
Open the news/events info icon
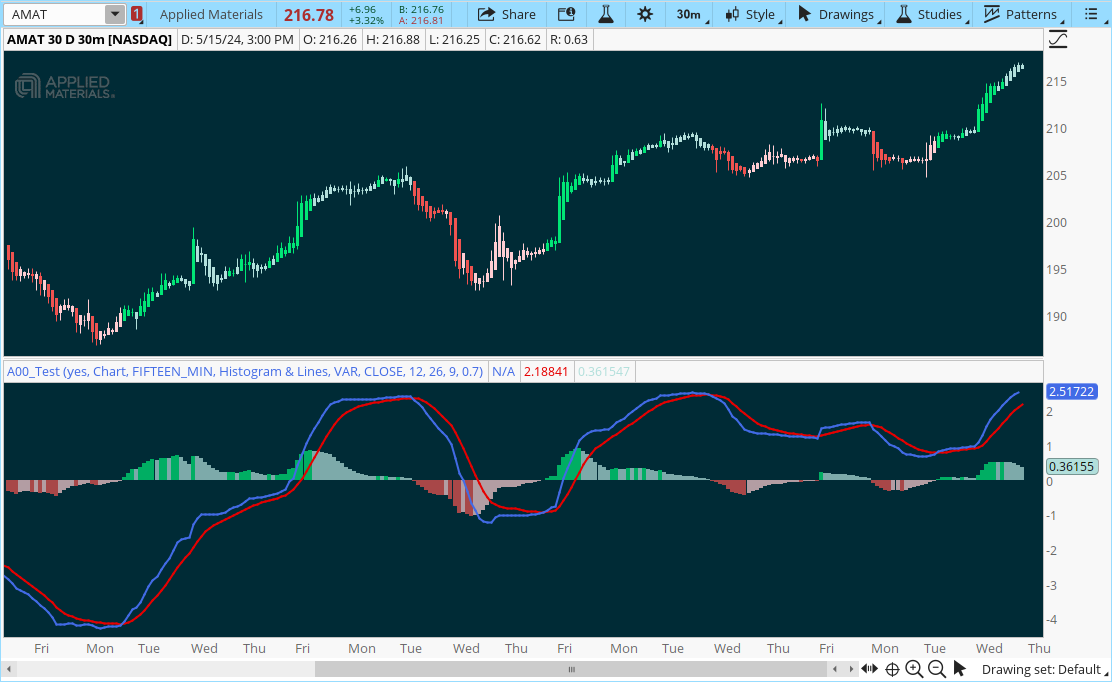566,14
